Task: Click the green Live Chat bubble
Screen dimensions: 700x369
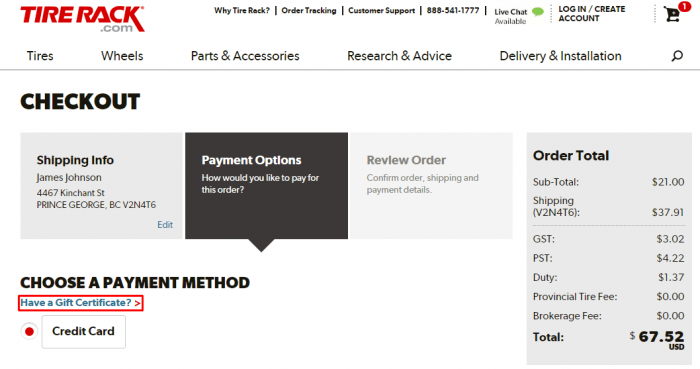Action: click(x=538, y=12)
